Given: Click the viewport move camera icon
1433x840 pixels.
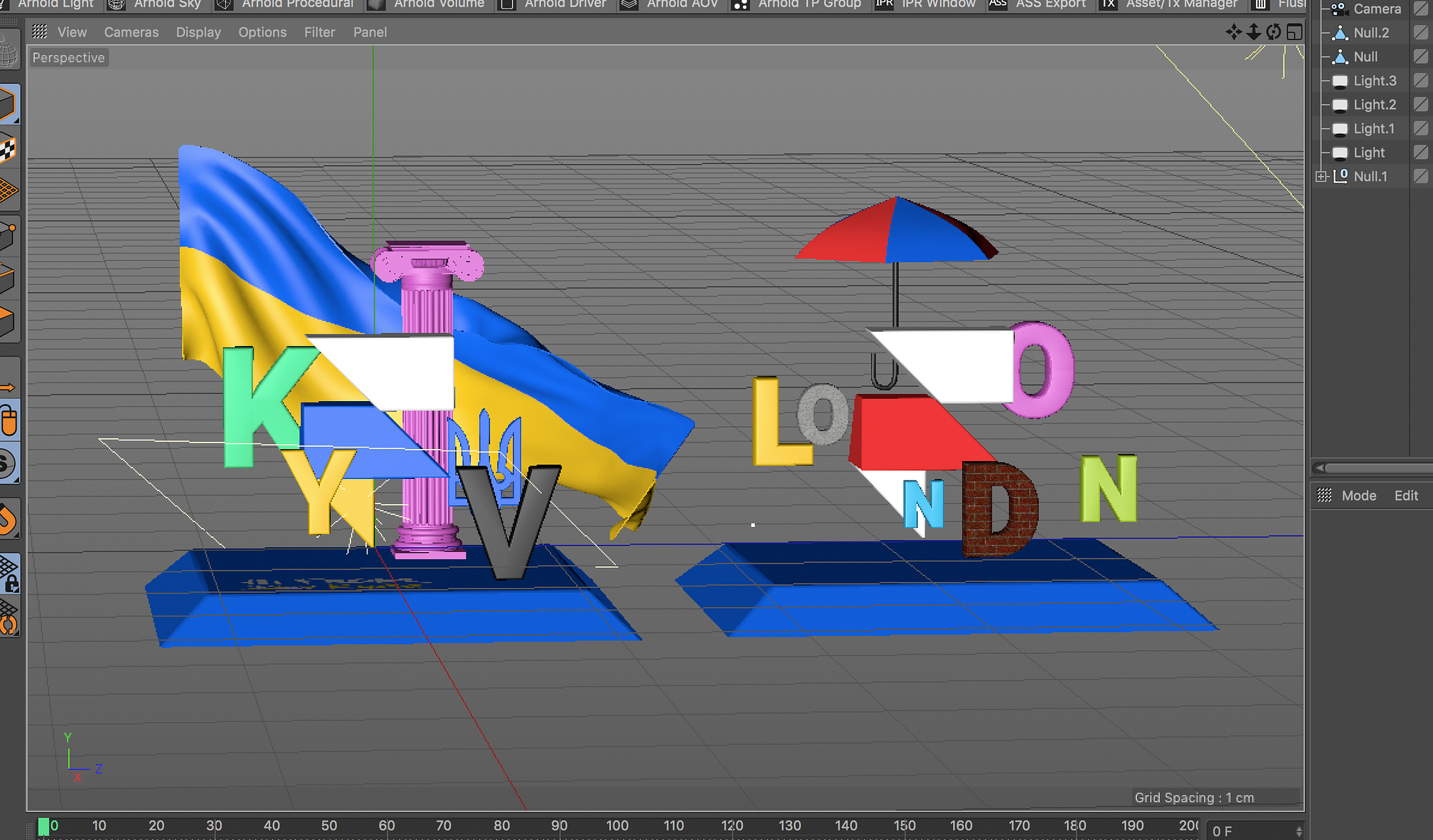Looking at the screenshot, I should [1233, 32].
